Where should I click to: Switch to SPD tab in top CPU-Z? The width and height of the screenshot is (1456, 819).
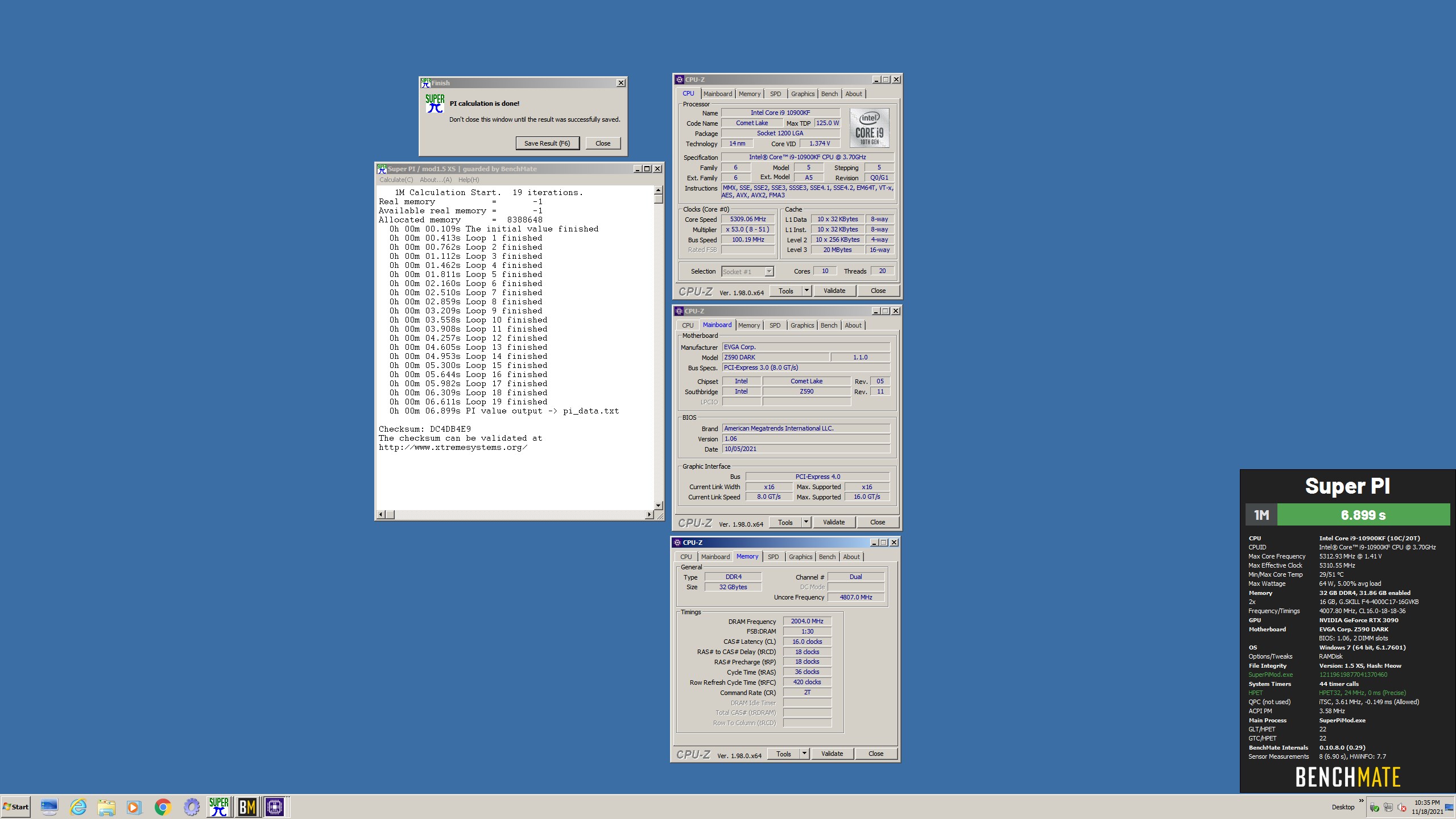coord(775,94)
